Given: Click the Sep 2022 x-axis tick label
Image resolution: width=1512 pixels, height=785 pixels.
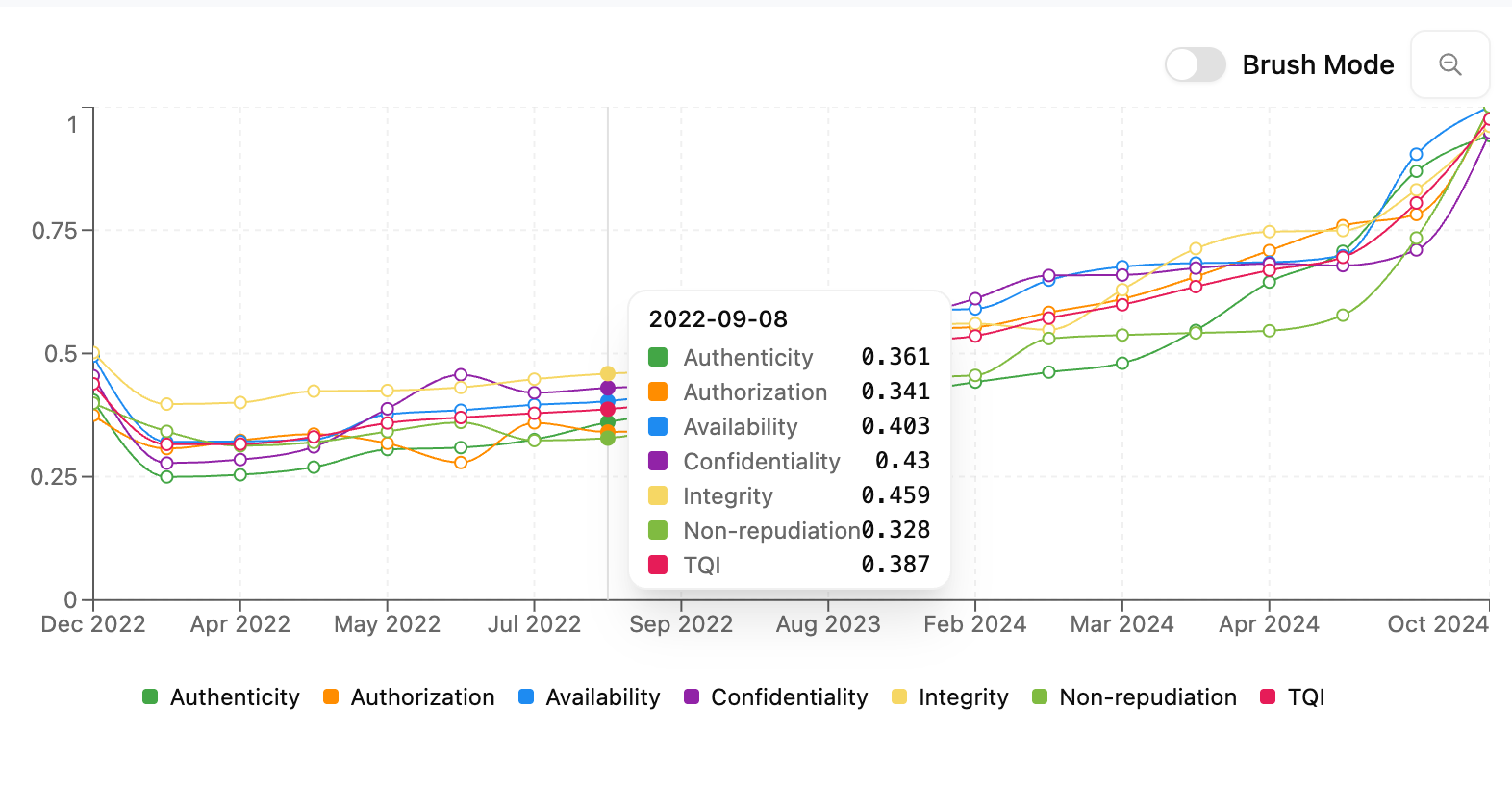Looking at the screenshot, I should pos(681,624).
